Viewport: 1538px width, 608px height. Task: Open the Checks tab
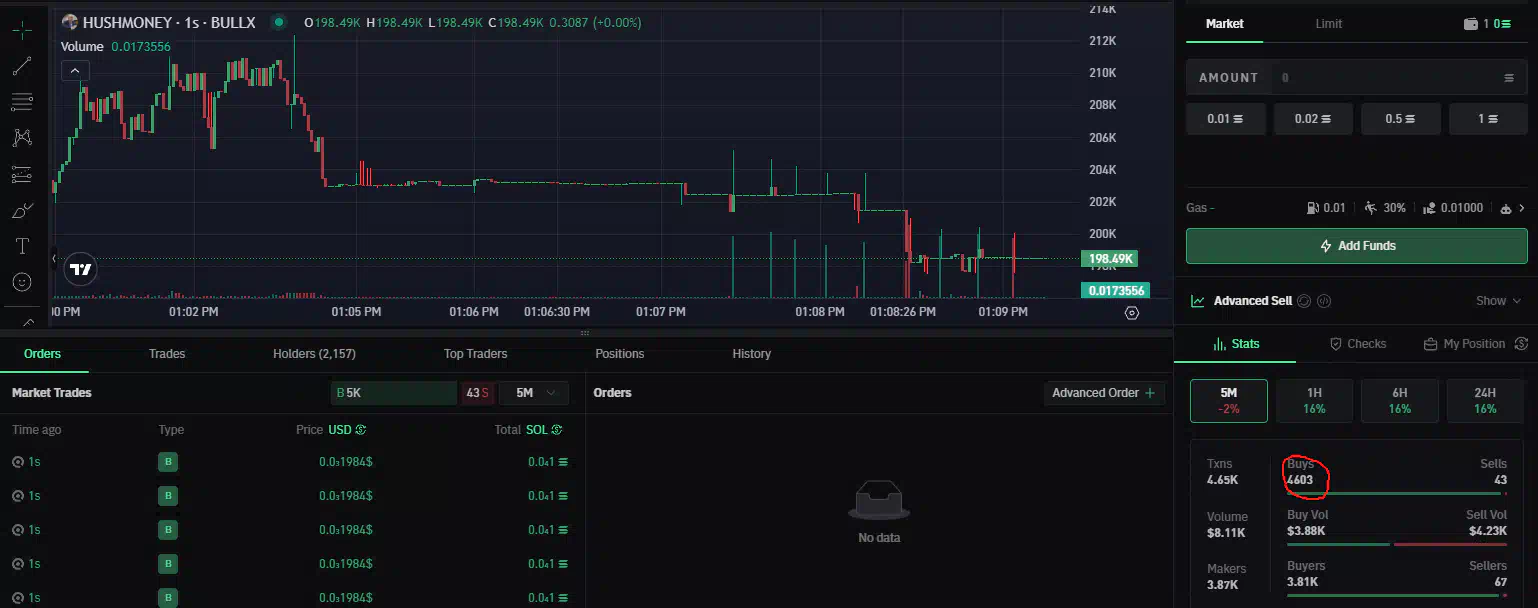point(1357,344)
